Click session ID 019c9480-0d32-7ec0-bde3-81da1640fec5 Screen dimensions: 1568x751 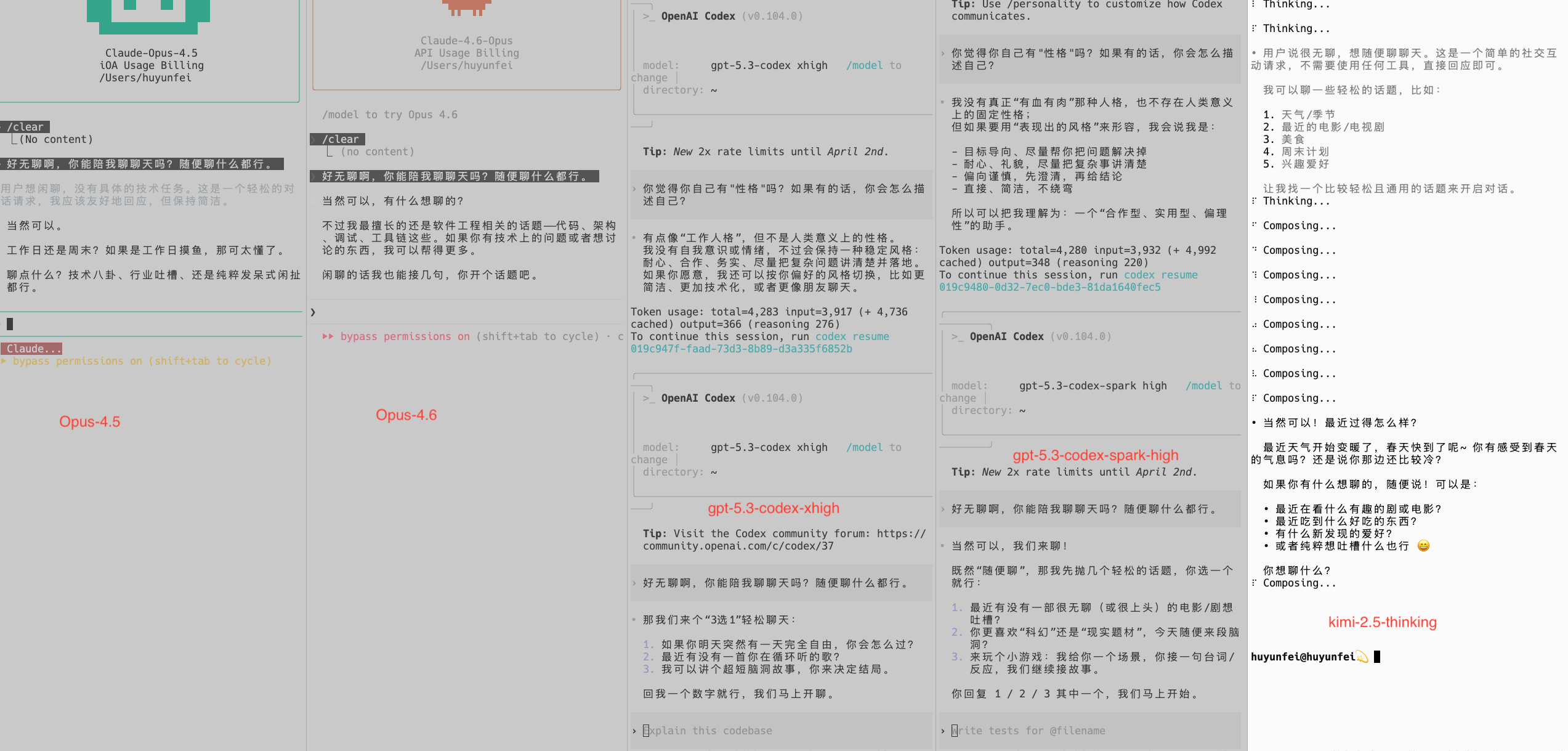1049,287
